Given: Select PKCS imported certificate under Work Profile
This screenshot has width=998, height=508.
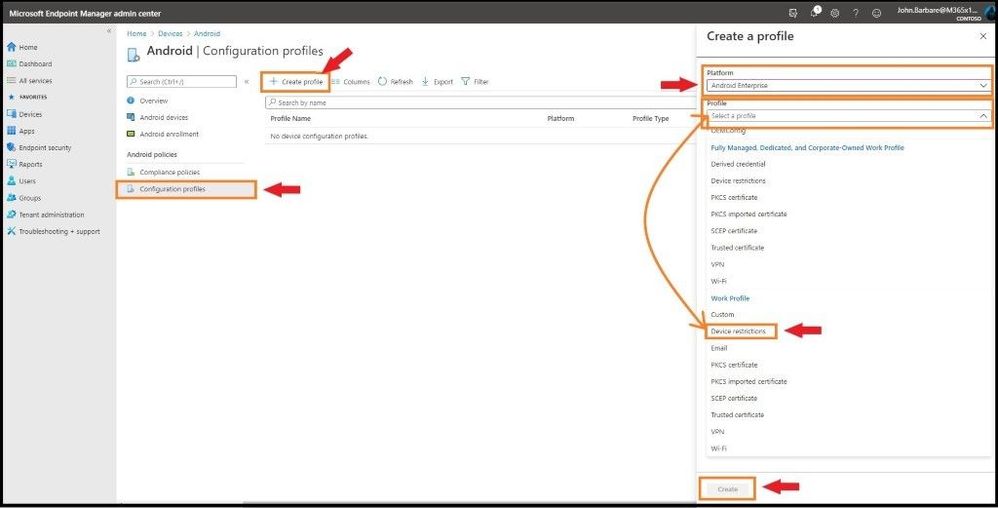Looking at the screenshot, I should 748,381.
